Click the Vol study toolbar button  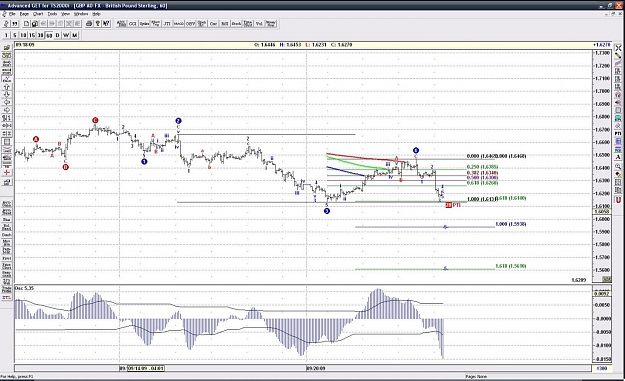point(259,24)
